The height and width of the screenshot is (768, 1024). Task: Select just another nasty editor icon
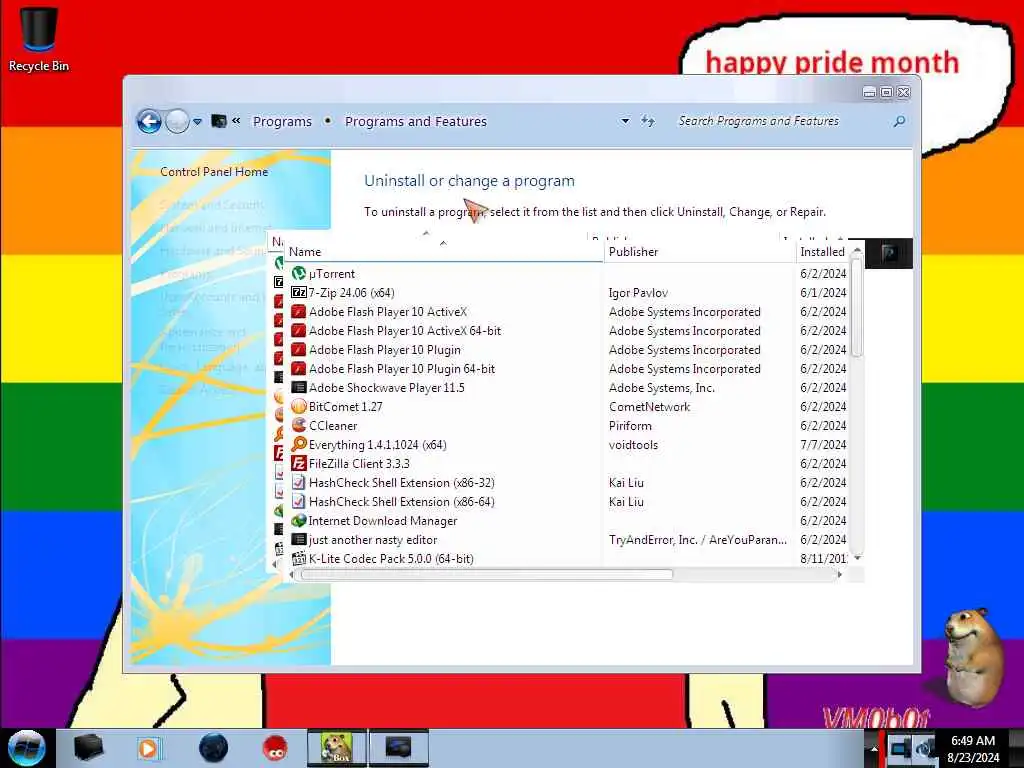pos(299,539)
